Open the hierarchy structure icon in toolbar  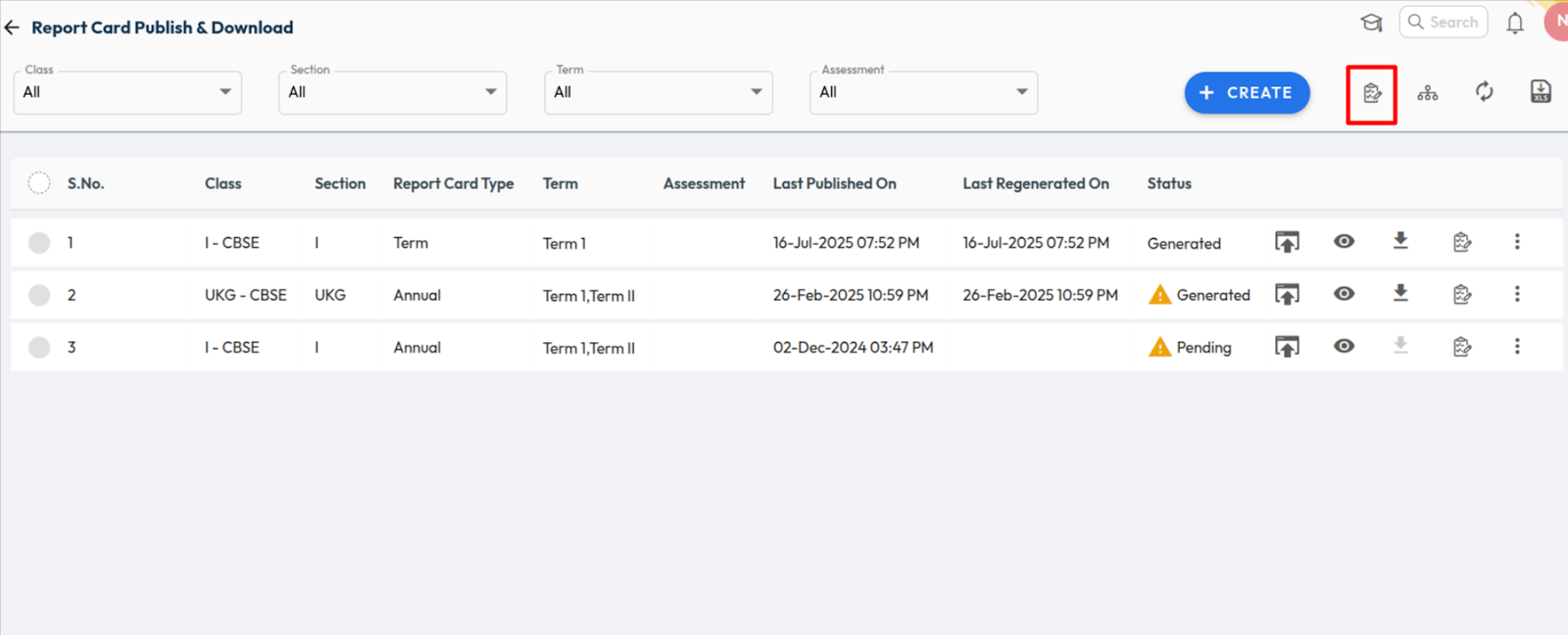pyautogui.click(x=1427, y=93)
